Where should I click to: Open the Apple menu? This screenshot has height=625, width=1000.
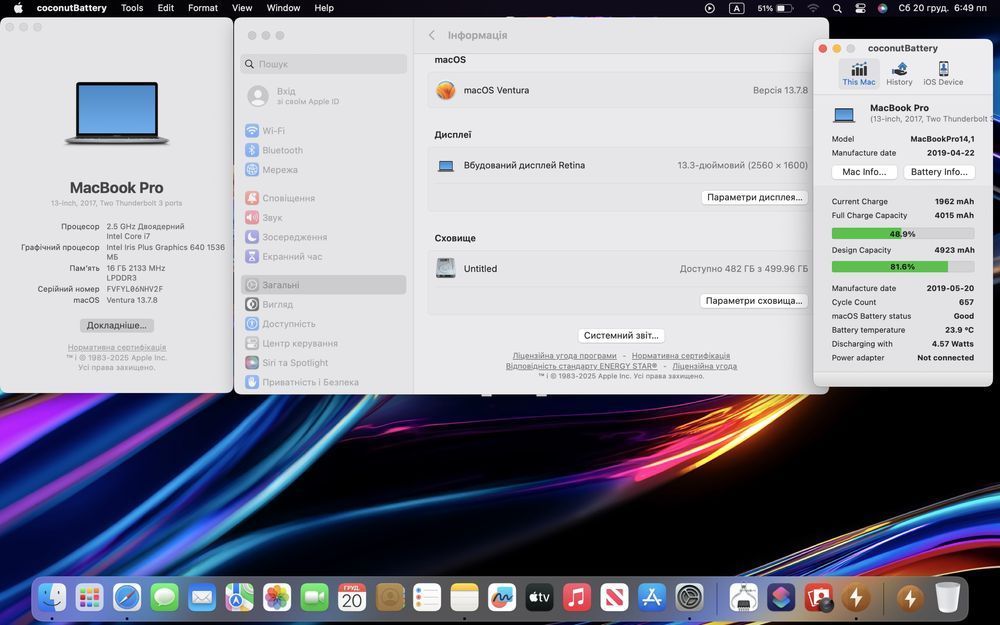click(x=18, y=8)
